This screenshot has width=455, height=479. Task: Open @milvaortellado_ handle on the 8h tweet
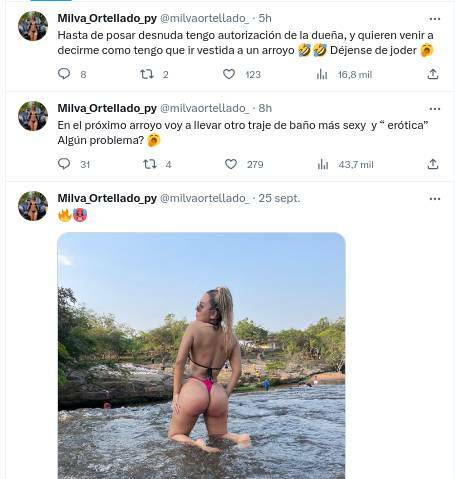[205, 108]
